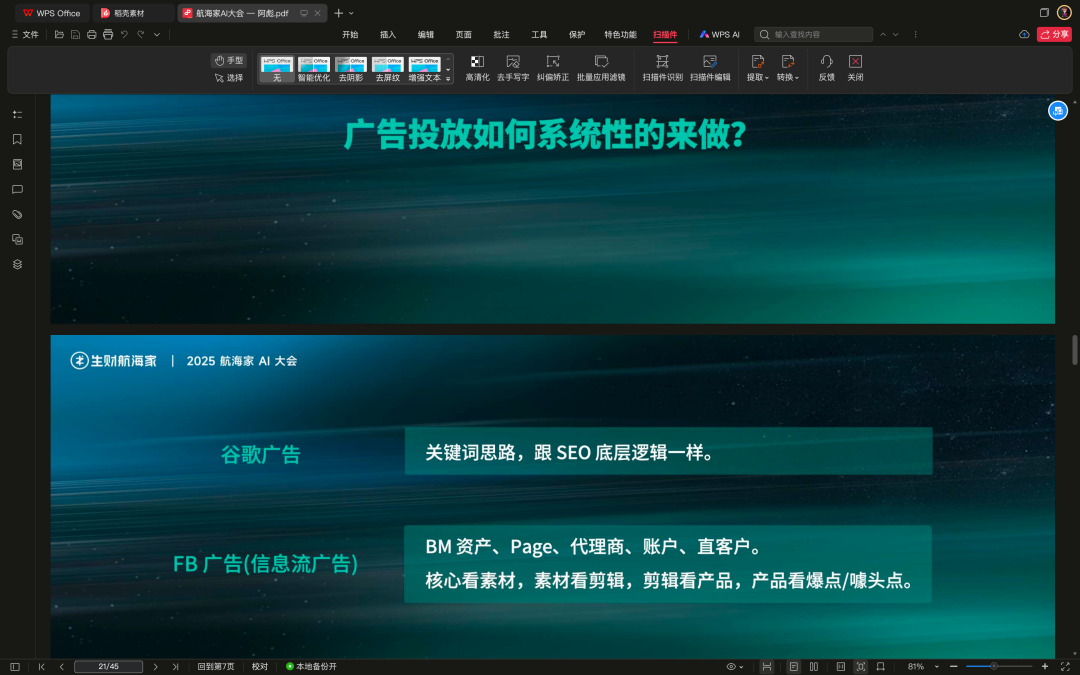Click the 反馈 feedback headset icon

point(827,69)
